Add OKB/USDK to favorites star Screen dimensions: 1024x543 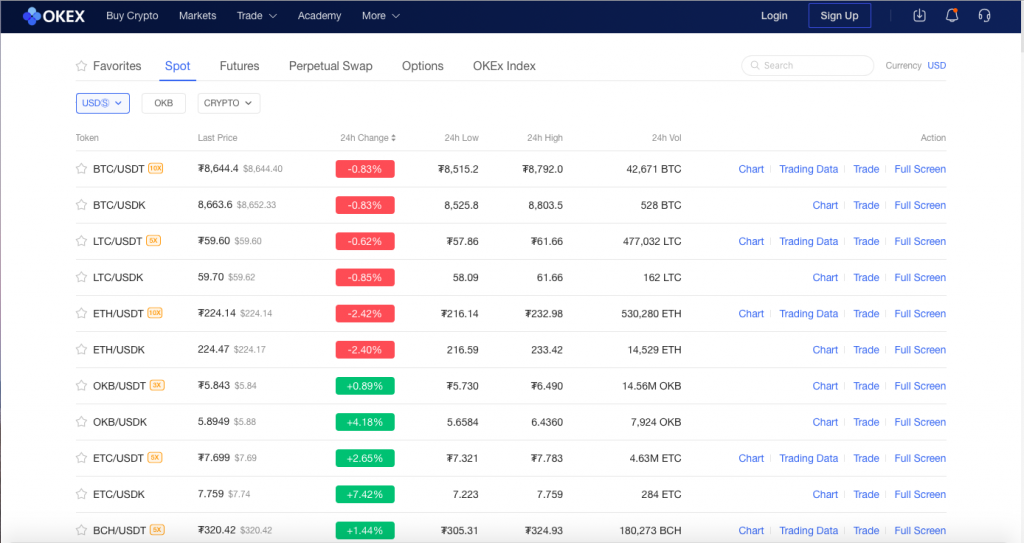[81, 421]
